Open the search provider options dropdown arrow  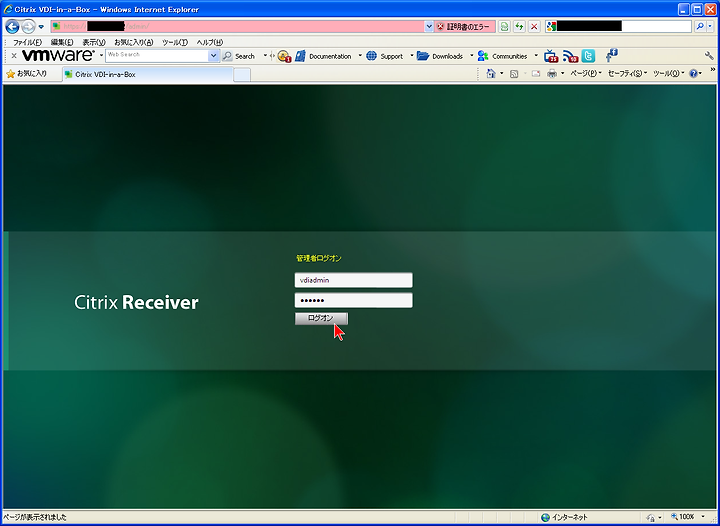click(710, 27)
